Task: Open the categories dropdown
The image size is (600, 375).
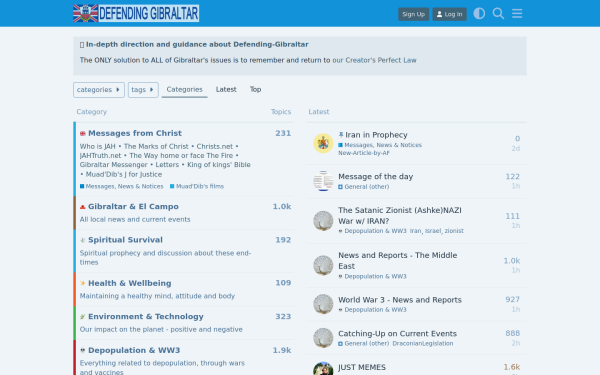Action: (99, 90)
